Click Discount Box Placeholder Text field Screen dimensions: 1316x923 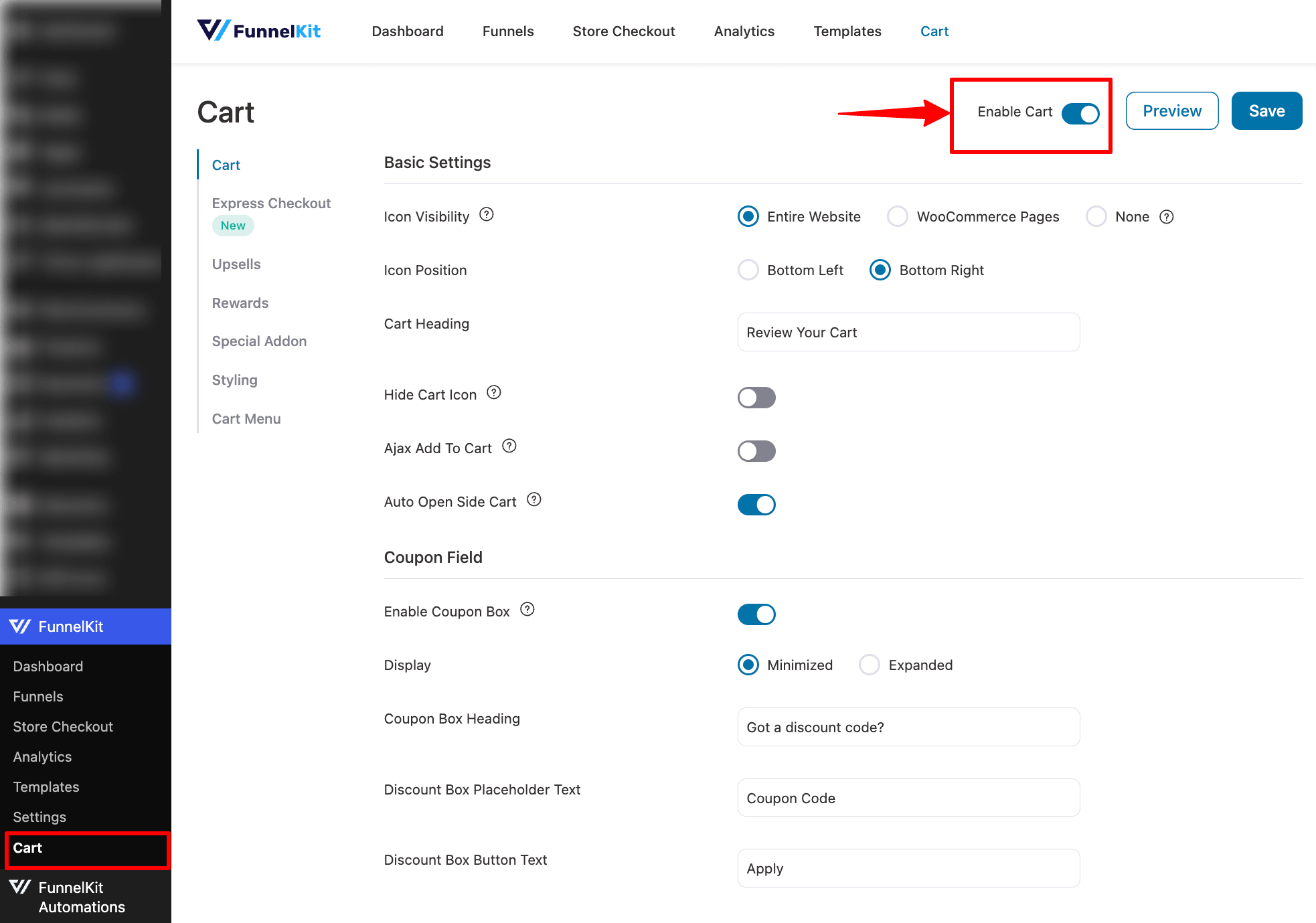908,798
